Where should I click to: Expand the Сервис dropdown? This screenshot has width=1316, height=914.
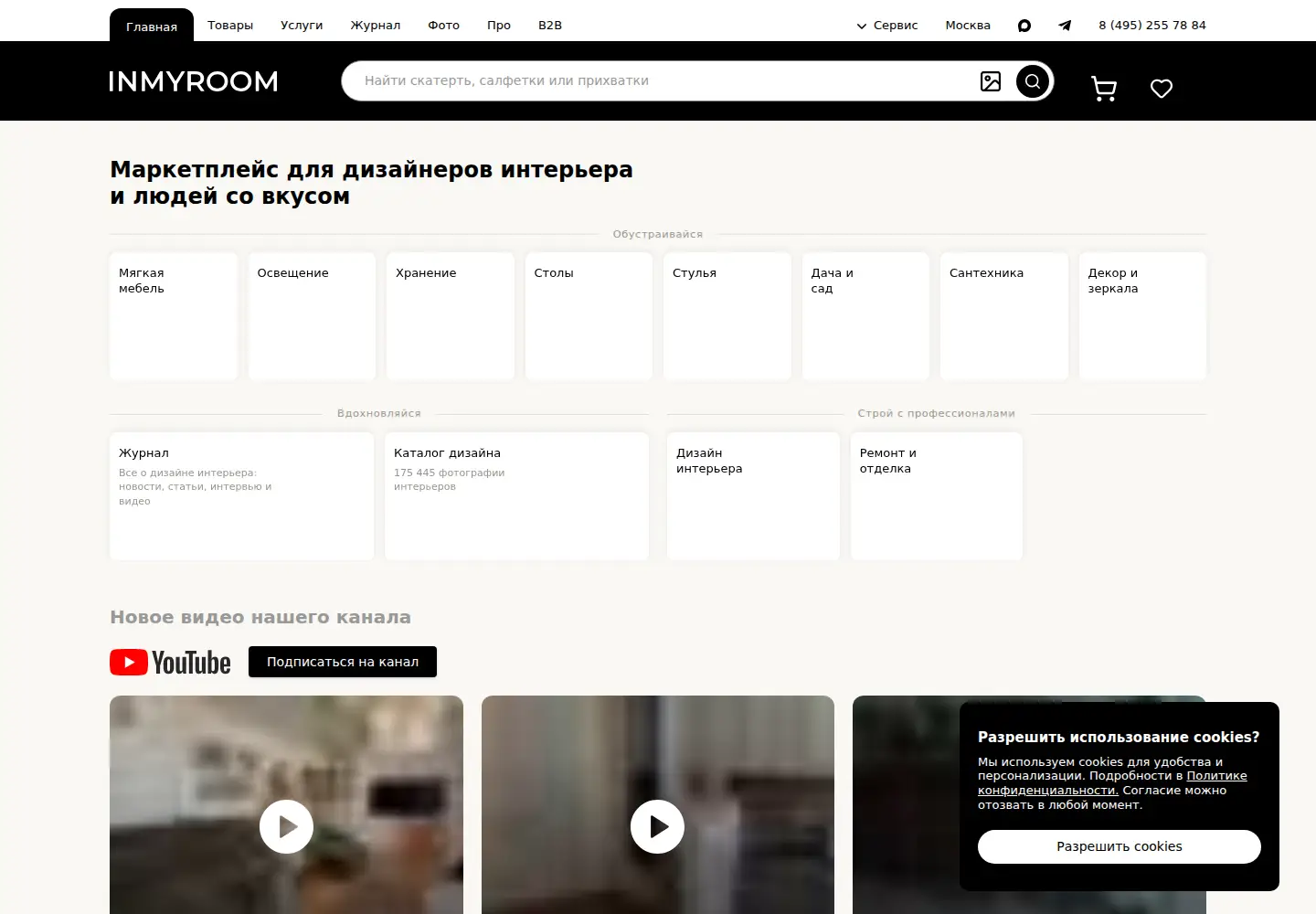[x=886, y=26]
